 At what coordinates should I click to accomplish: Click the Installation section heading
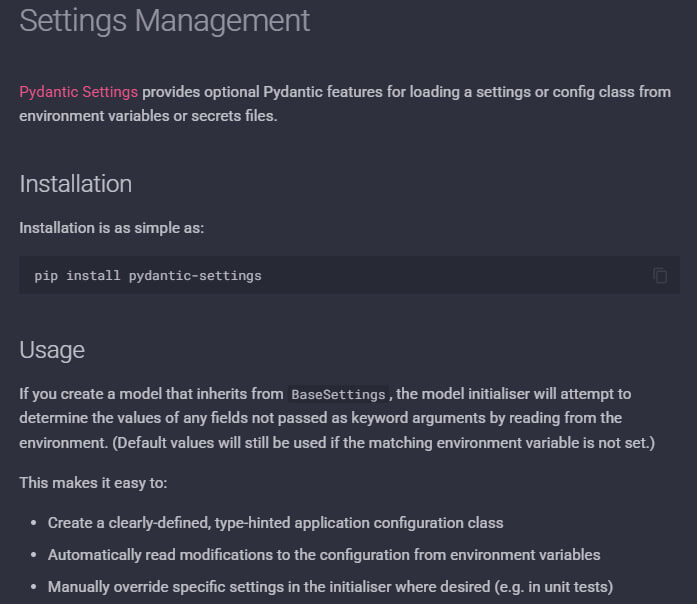click(75, 184)
